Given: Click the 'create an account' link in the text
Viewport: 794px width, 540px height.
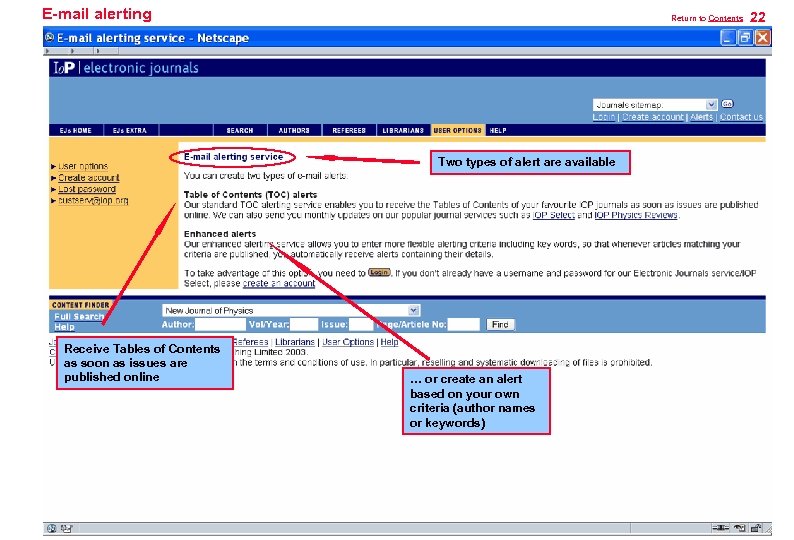Looking at the screenshot, I should (279, 283).
